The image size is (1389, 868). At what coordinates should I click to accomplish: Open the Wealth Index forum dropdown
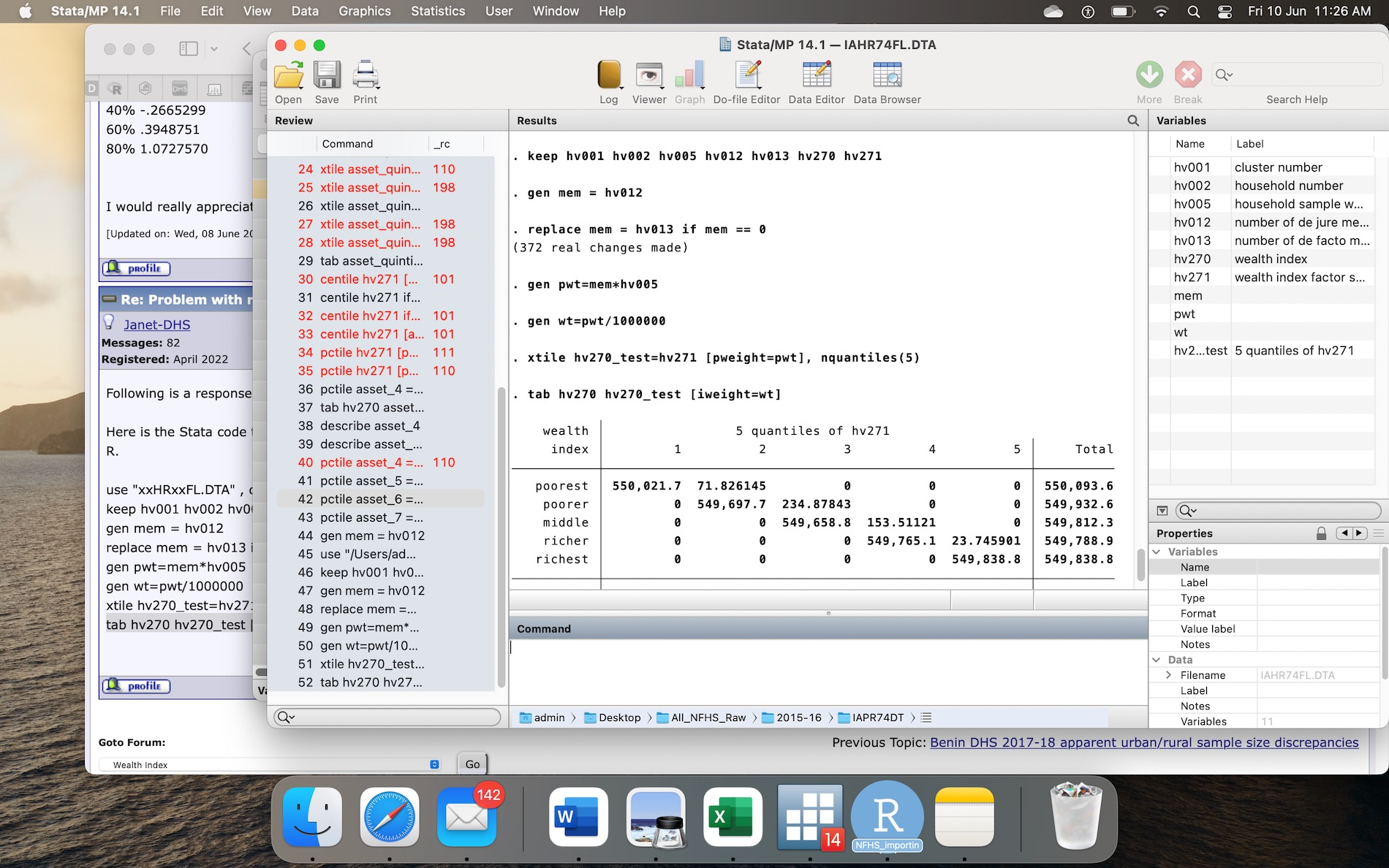coord(270,764)
